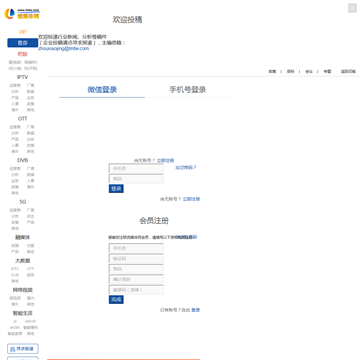Viewport: 360px width, 360px height.
Task: Open the 智能生活 category heading
Action: coord(23,313)
